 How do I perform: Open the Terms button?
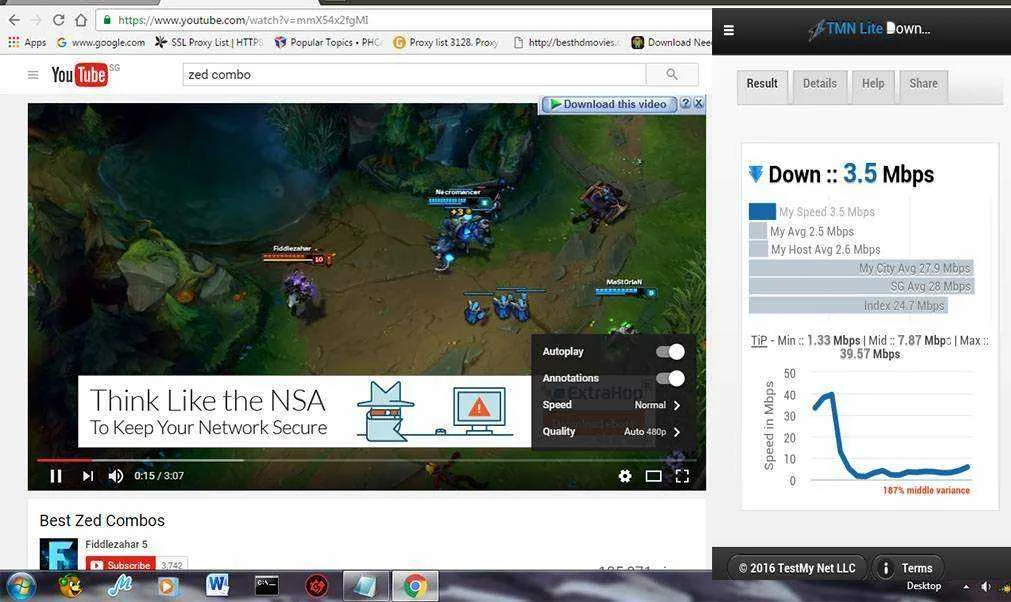[908, 568]
